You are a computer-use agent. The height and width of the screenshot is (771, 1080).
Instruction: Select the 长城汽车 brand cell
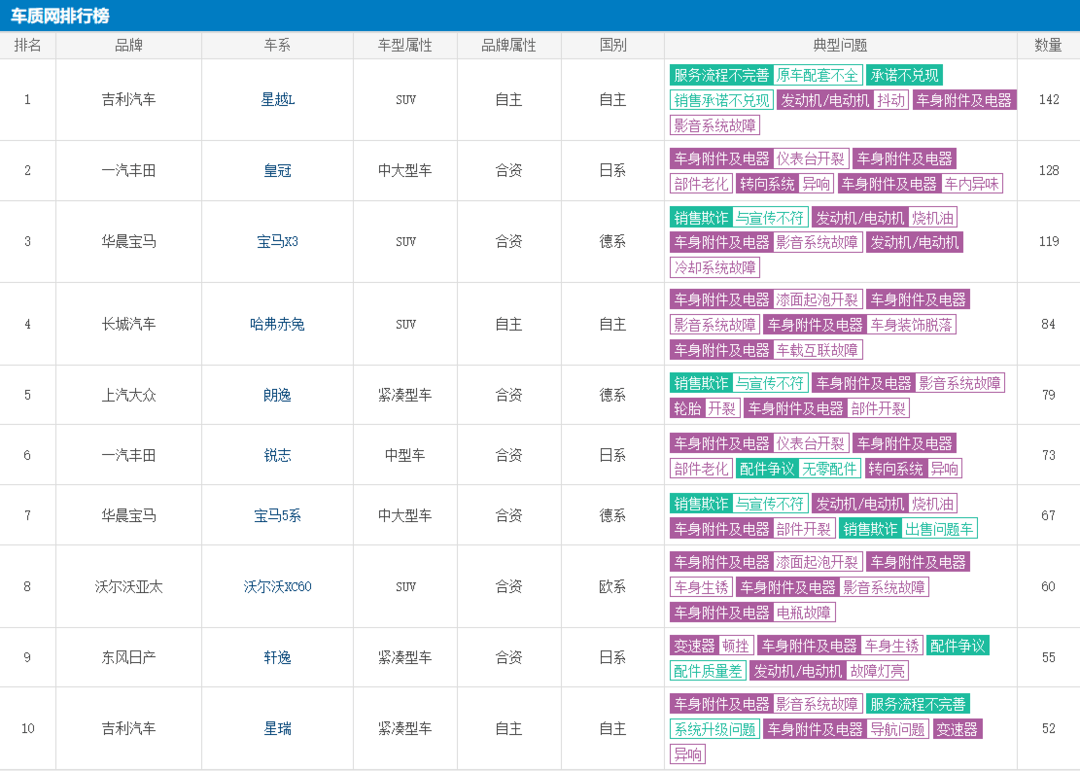click(129, 324)
